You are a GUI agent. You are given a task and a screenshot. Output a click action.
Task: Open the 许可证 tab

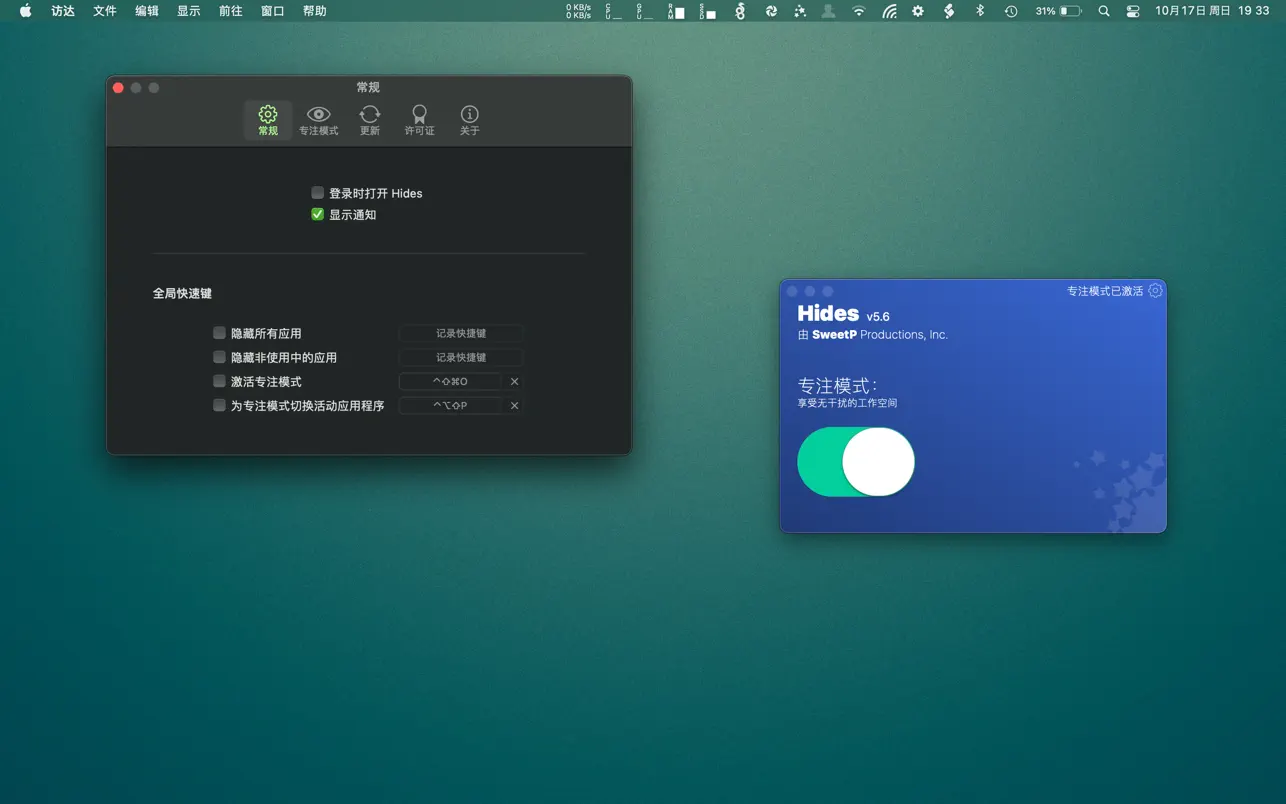420,120
